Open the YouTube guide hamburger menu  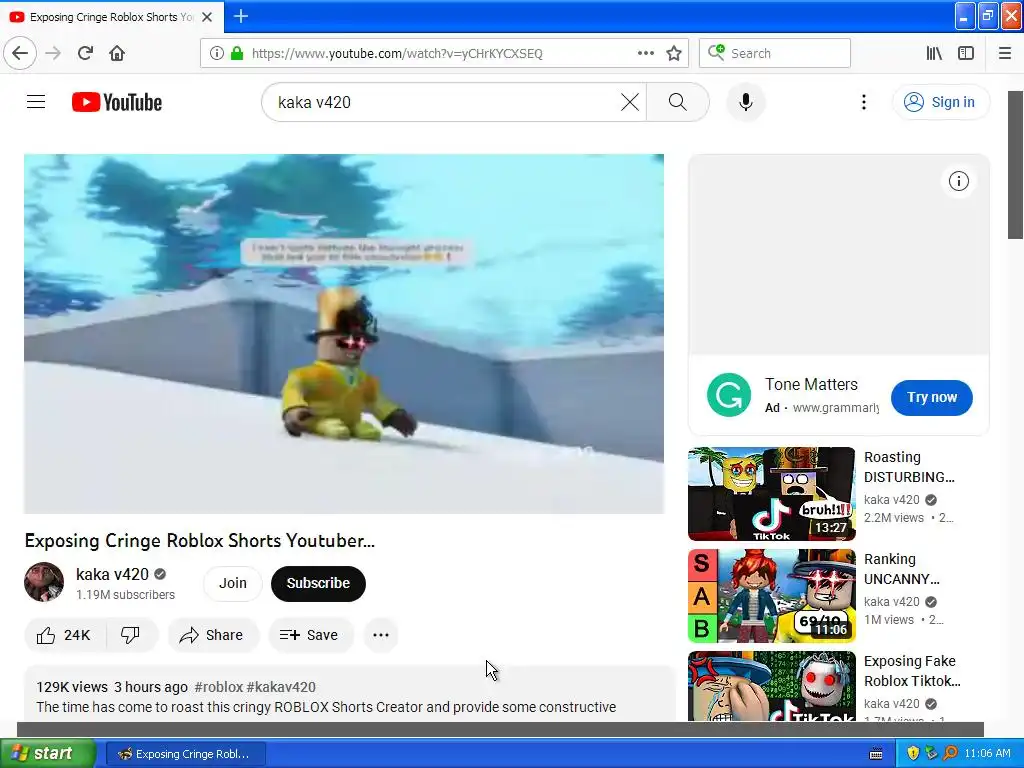36,102
